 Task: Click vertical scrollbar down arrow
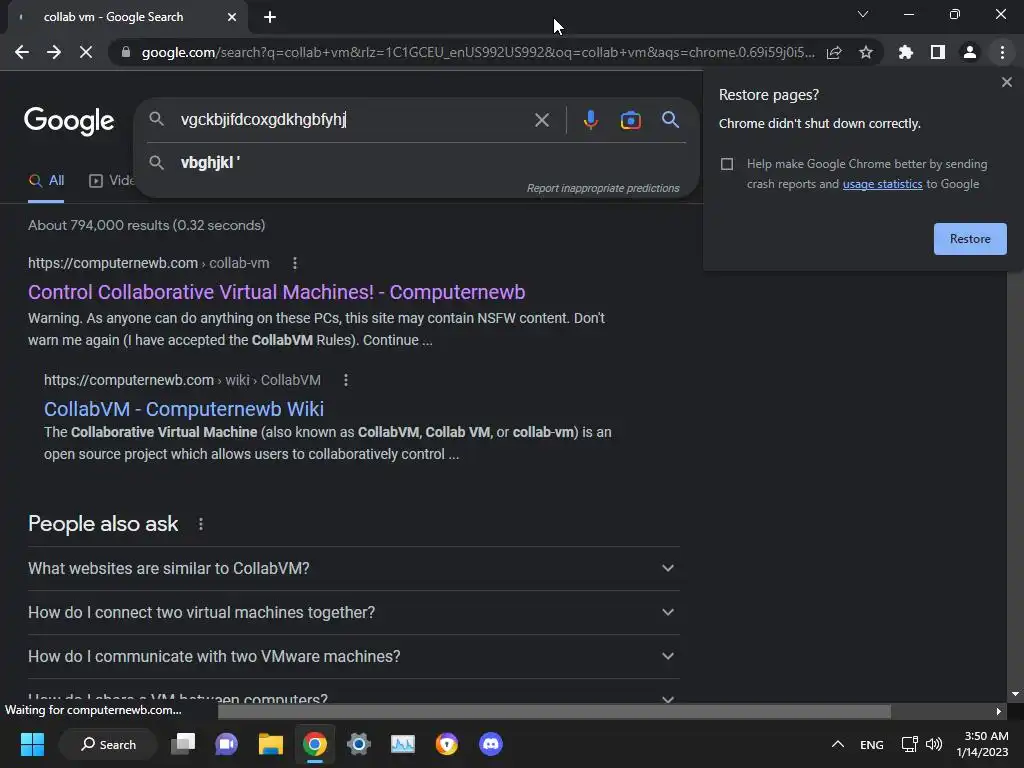coord(1015,694)
